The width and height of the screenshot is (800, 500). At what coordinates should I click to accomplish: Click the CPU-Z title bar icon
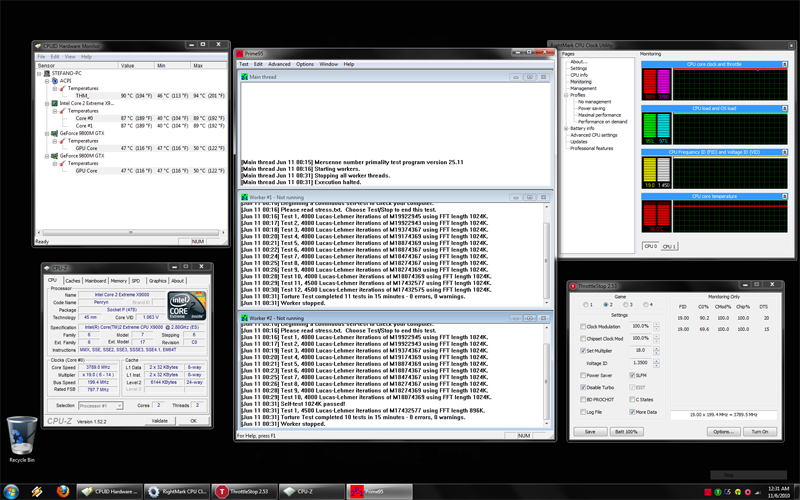coord(47,268)
